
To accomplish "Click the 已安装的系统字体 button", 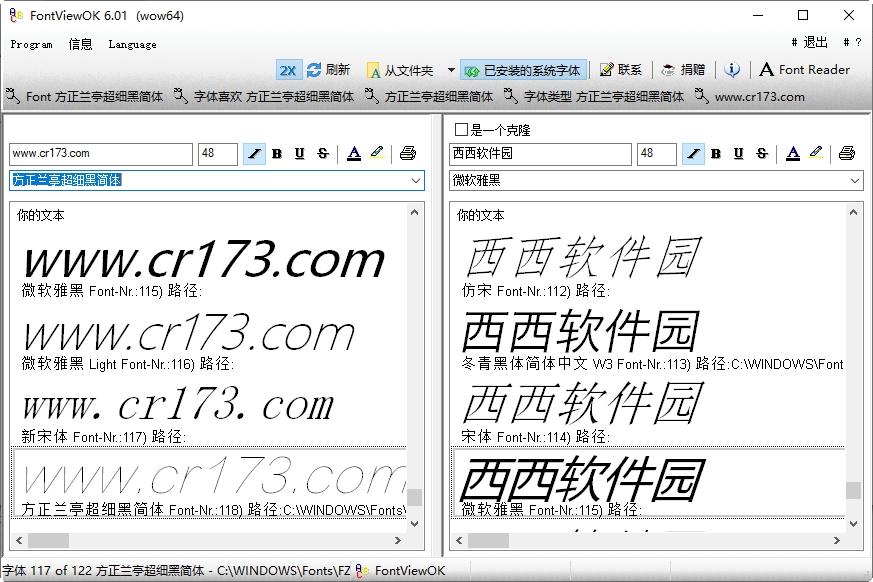I will coord(523,70).
